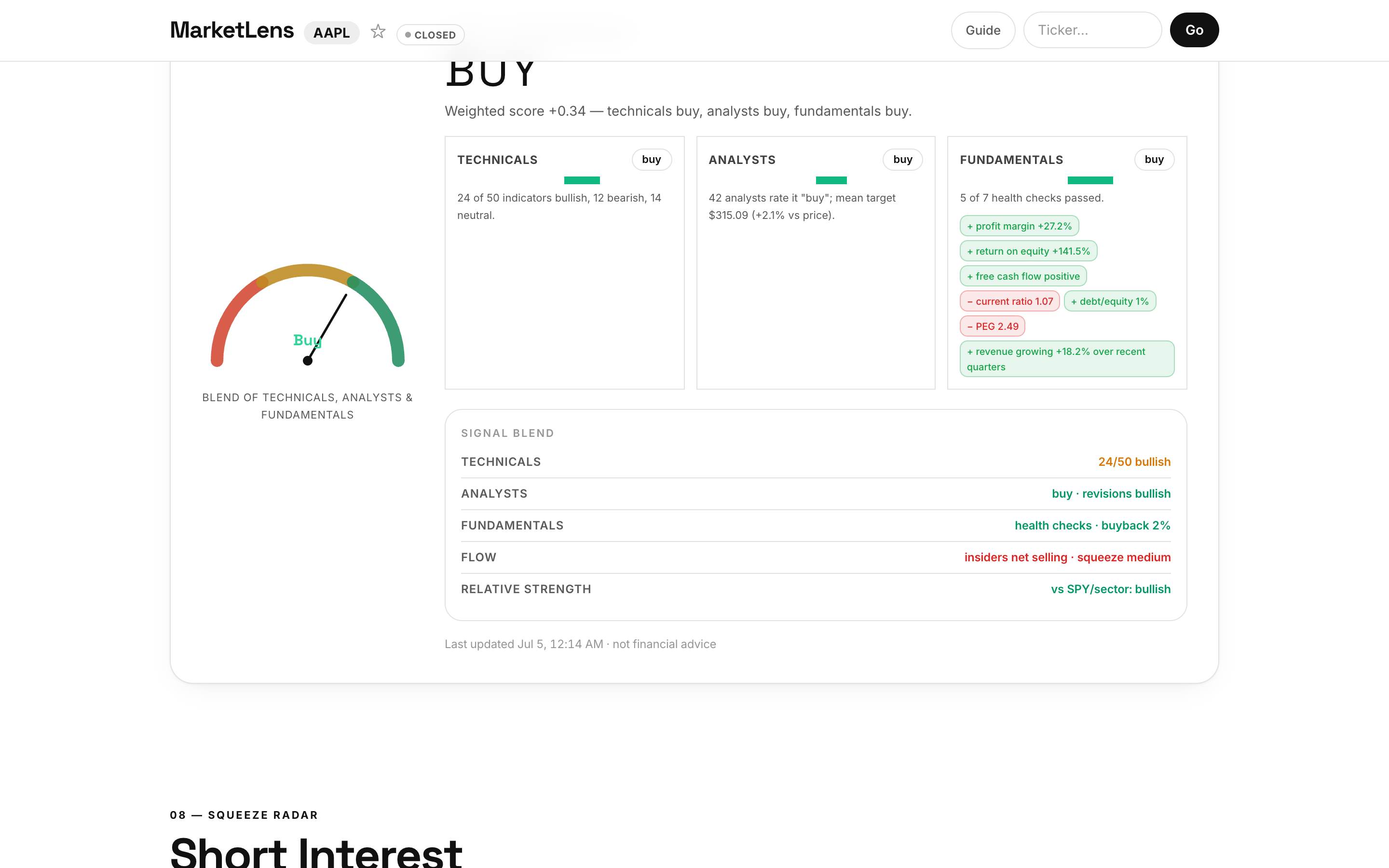The width and height of the screenshot is (1389, 868).
Task: Click the CLOSED market status badge
Action: point(431,35)
